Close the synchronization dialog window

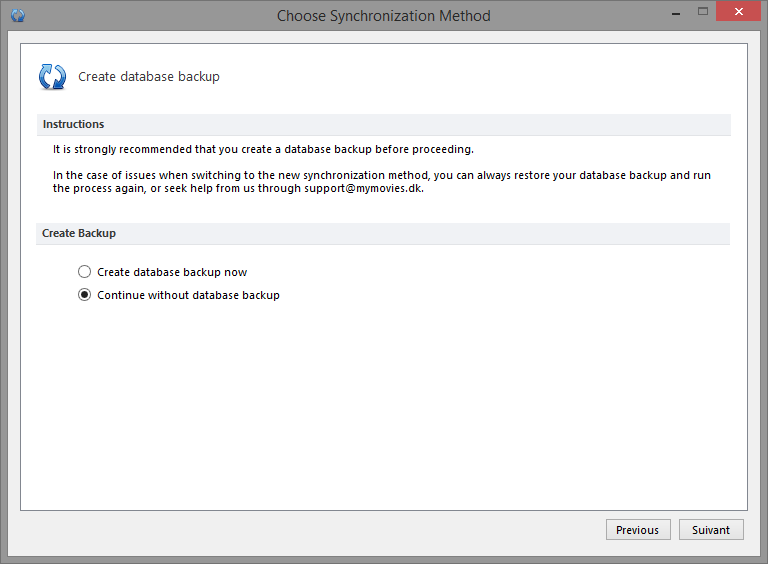[739, 11]
